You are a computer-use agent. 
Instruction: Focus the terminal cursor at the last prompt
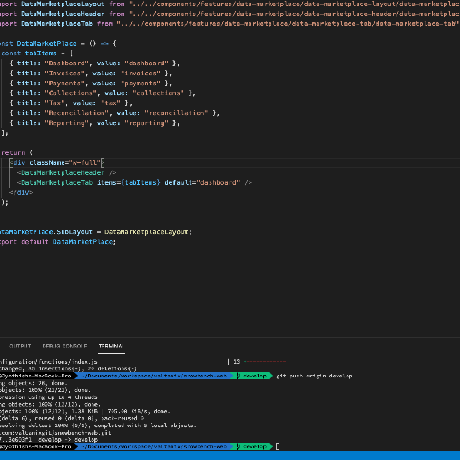tap(277, 446)
